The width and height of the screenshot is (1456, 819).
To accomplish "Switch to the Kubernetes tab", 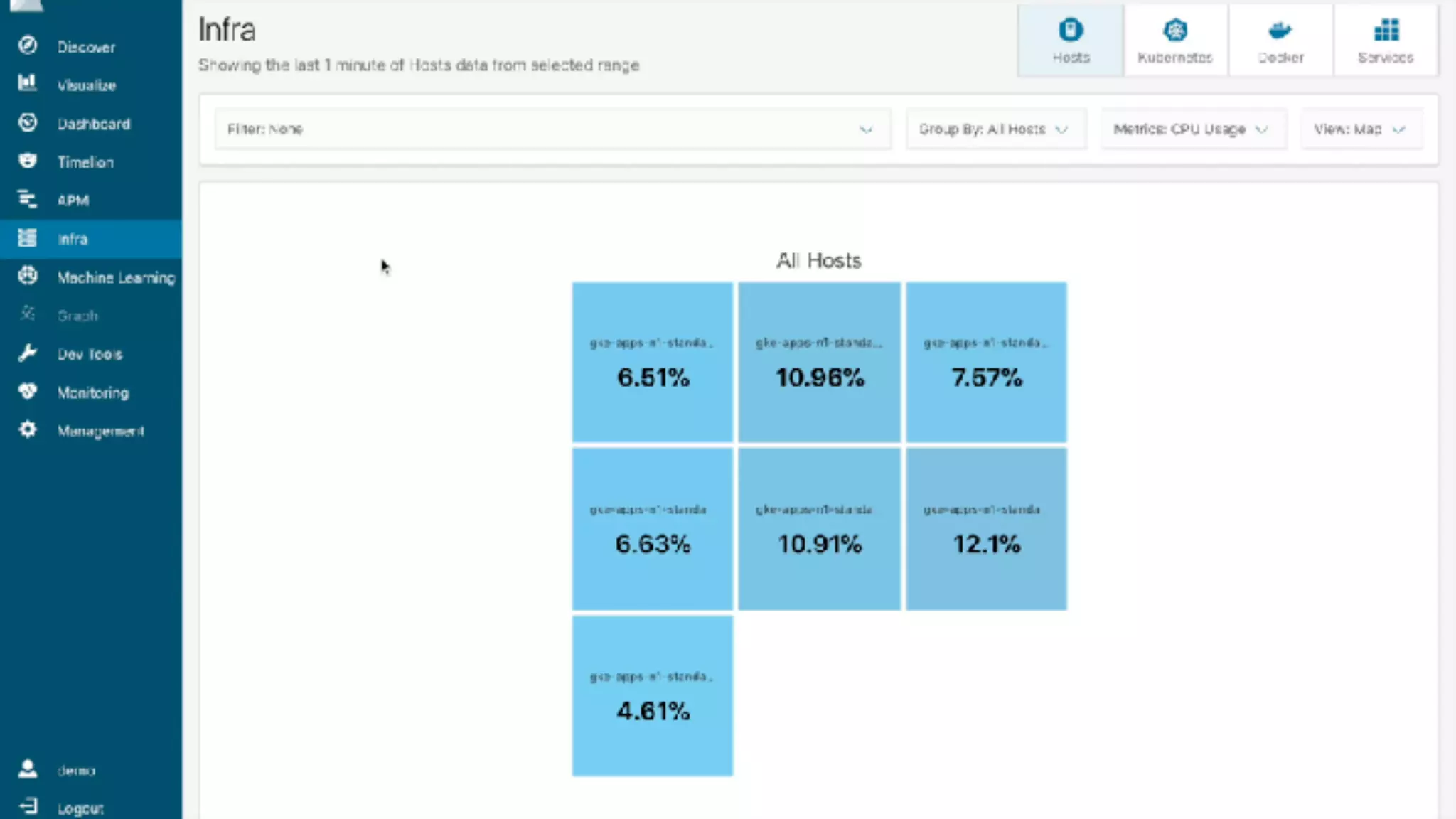I will point(1174,41).
